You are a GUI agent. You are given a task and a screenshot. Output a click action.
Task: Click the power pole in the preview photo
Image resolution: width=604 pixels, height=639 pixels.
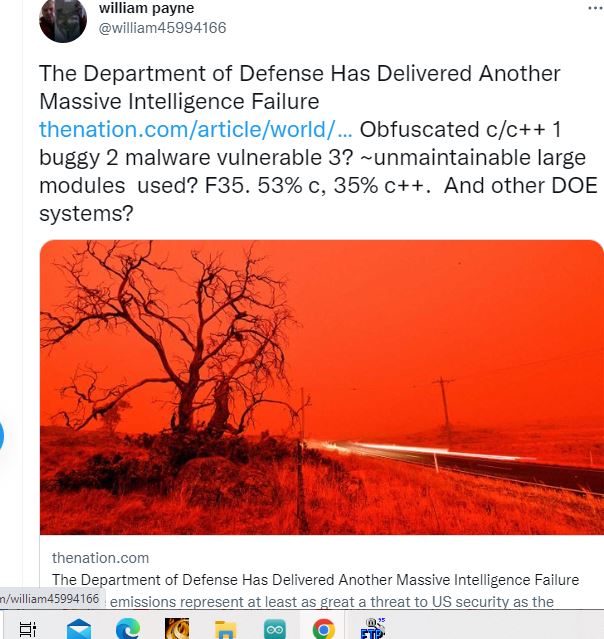point(444,412)
